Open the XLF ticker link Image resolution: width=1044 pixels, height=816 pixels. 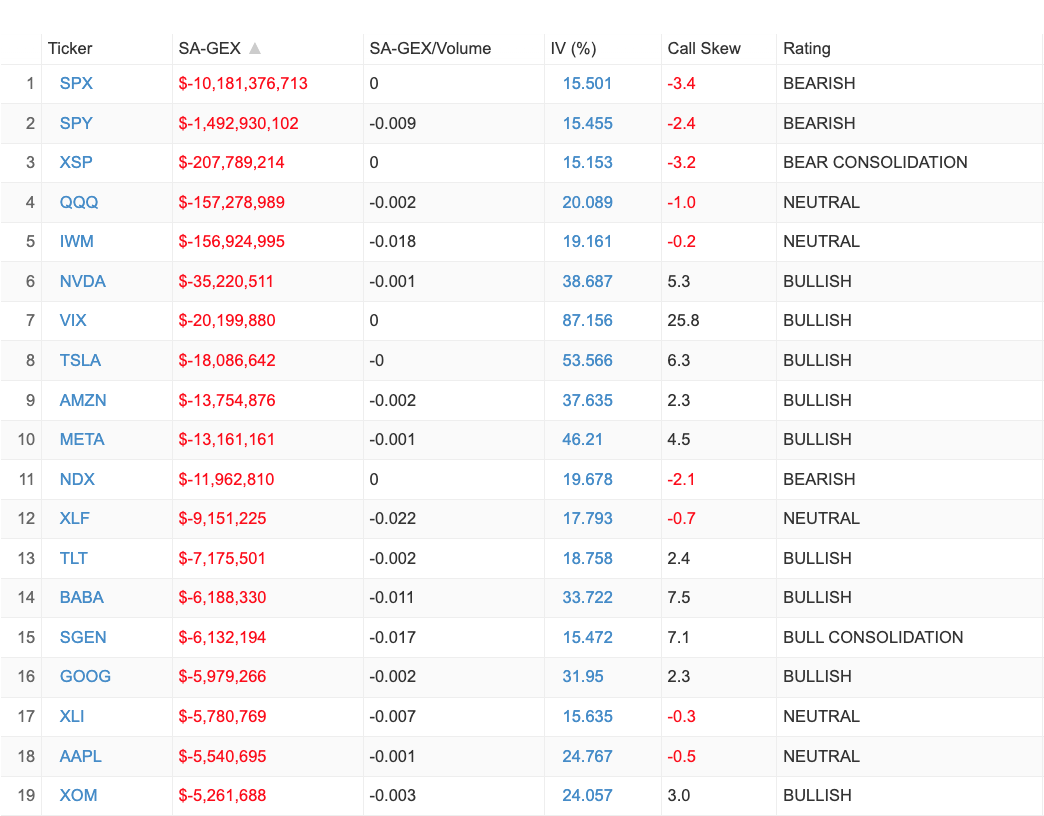coord(75,518)
